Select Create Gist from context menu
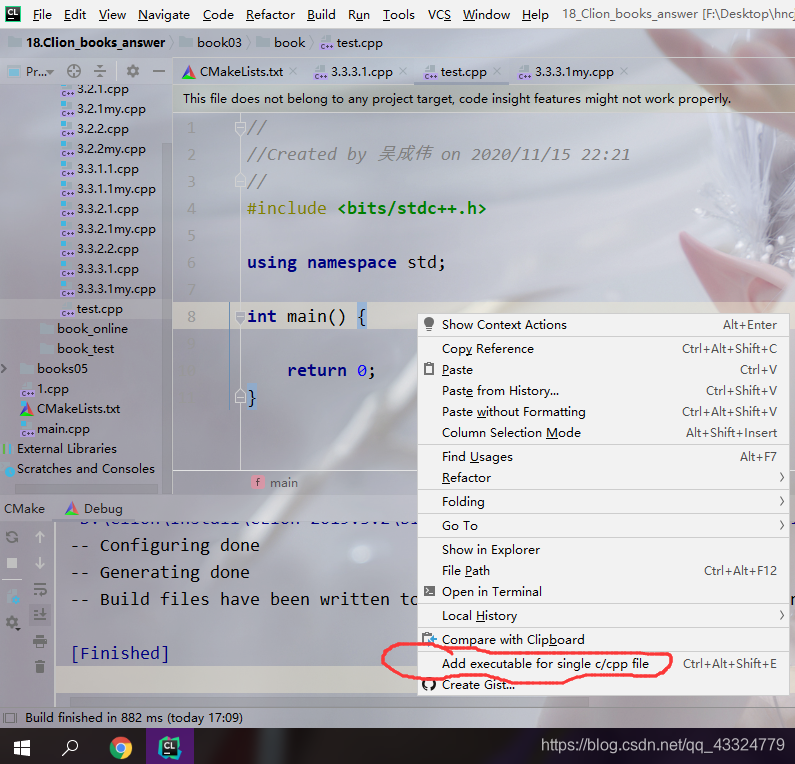The image size is (795, 764). pyautogui.click(x=603, y=685)
